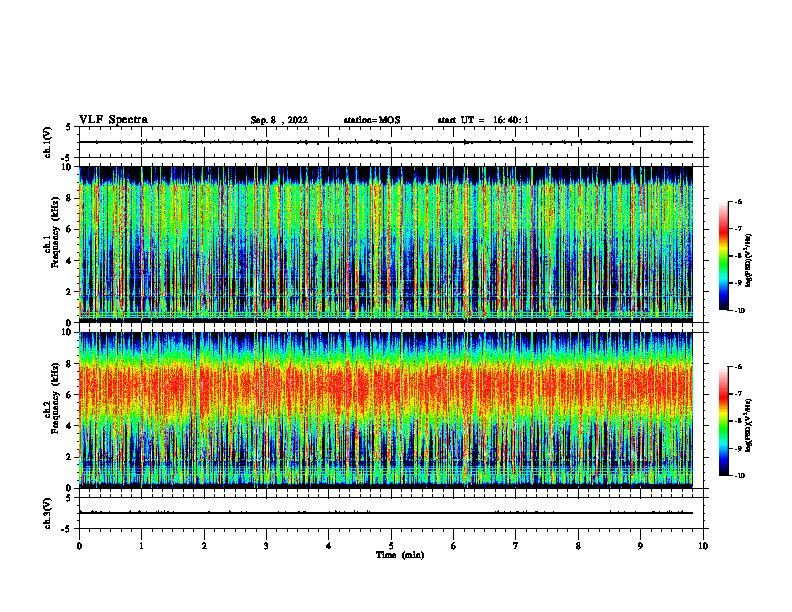792x612 pixels.
Task: Click the '1' tick on the Time axis
Action: [141, 546]
